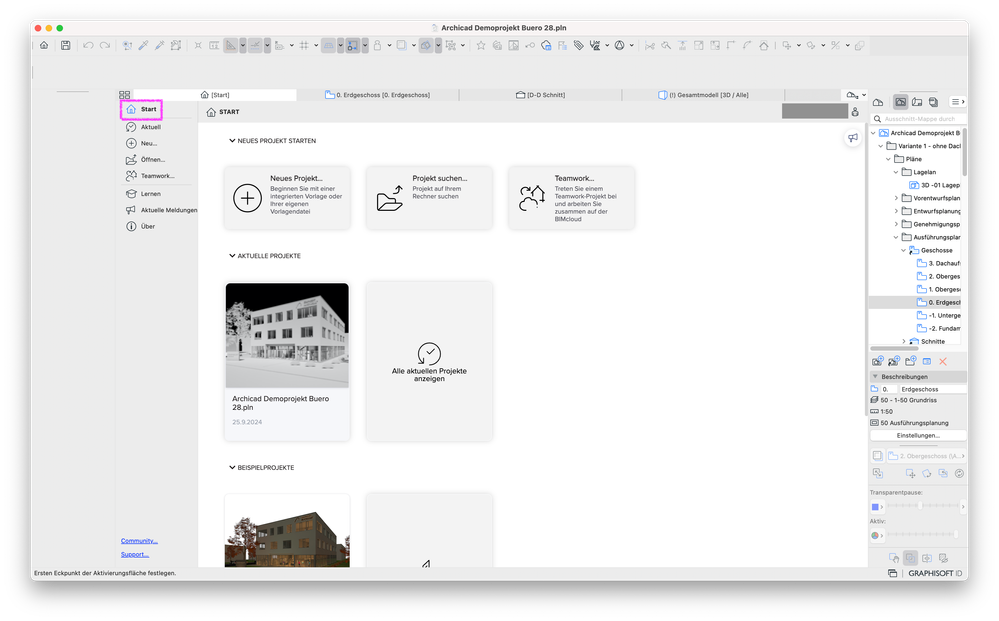
Task: Click the Projekt suchen... card
Action: 429,198
